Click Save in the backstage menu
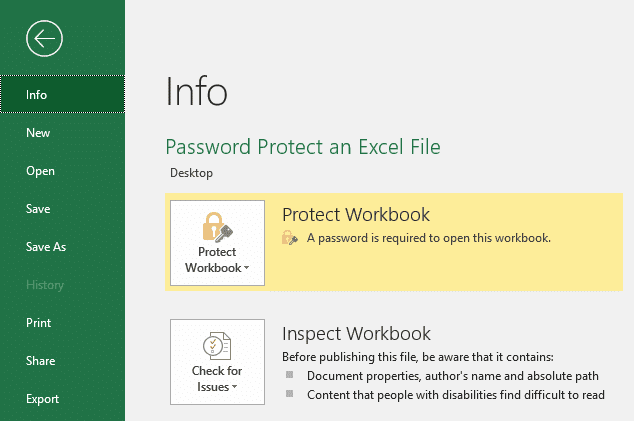This screenshot has width=634, height=421. point(38,209)
